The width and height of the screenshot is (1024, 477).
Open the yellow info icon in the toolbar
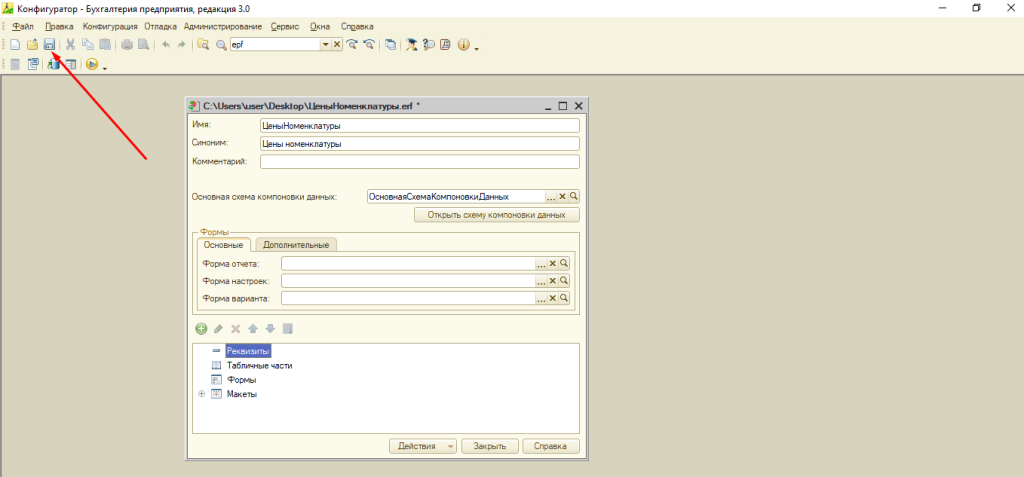(463, 45)
